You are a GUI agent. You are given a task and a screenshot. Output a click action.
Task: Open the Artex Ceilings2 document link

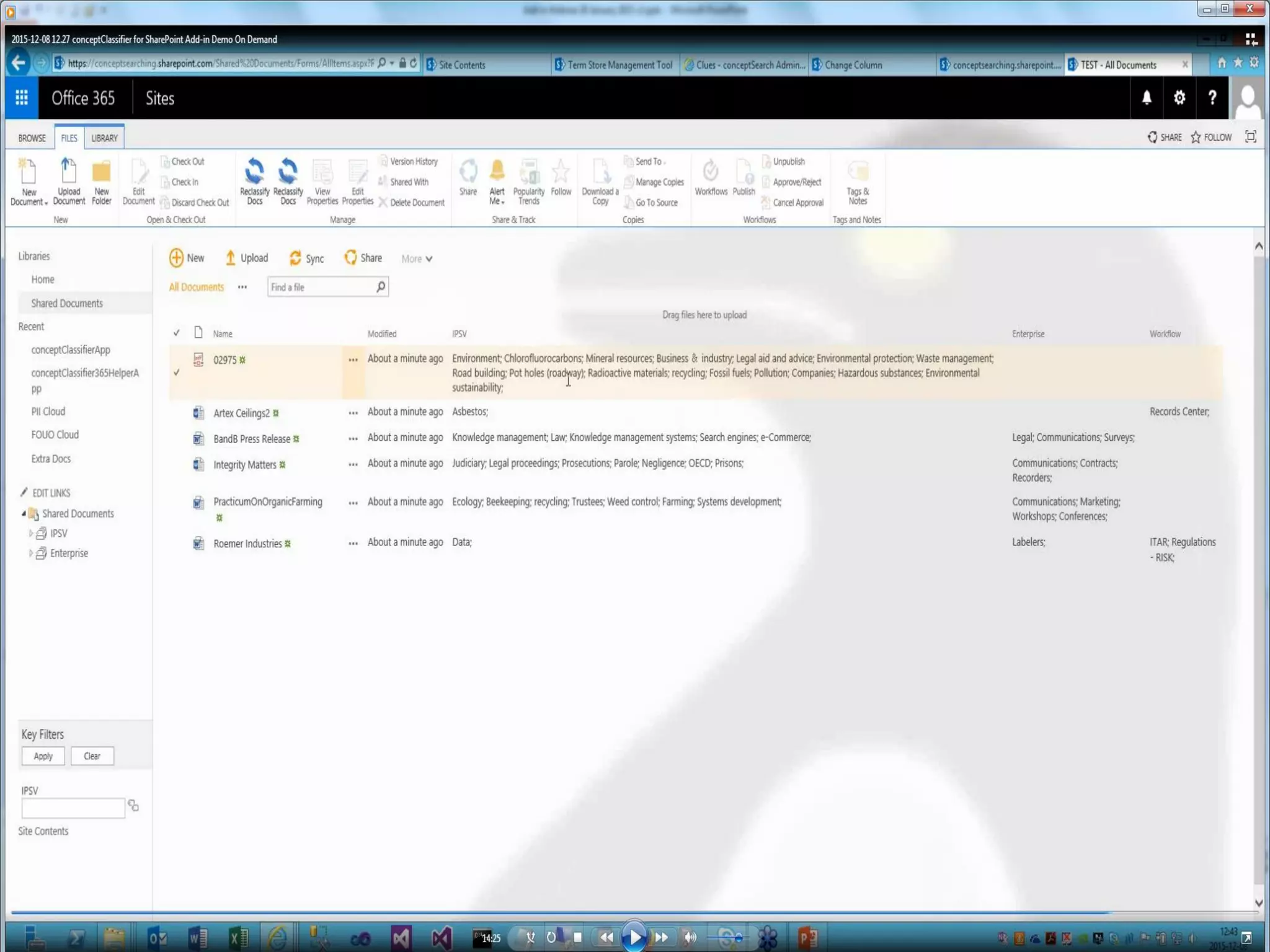pos(241,413)
